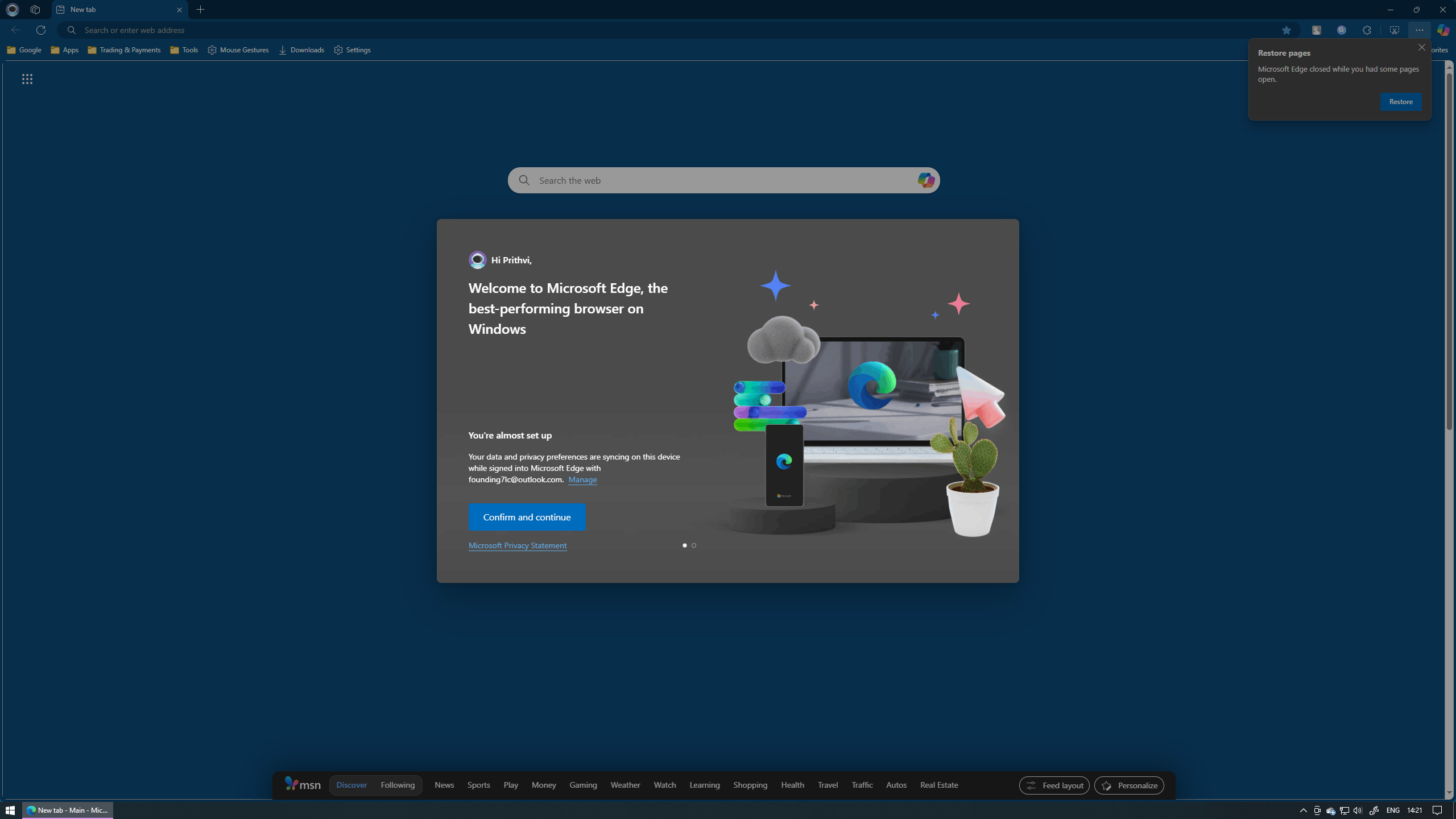Select the second carousel page dot
Viewport: 1456px width, 819px height.
click(694, 545)
